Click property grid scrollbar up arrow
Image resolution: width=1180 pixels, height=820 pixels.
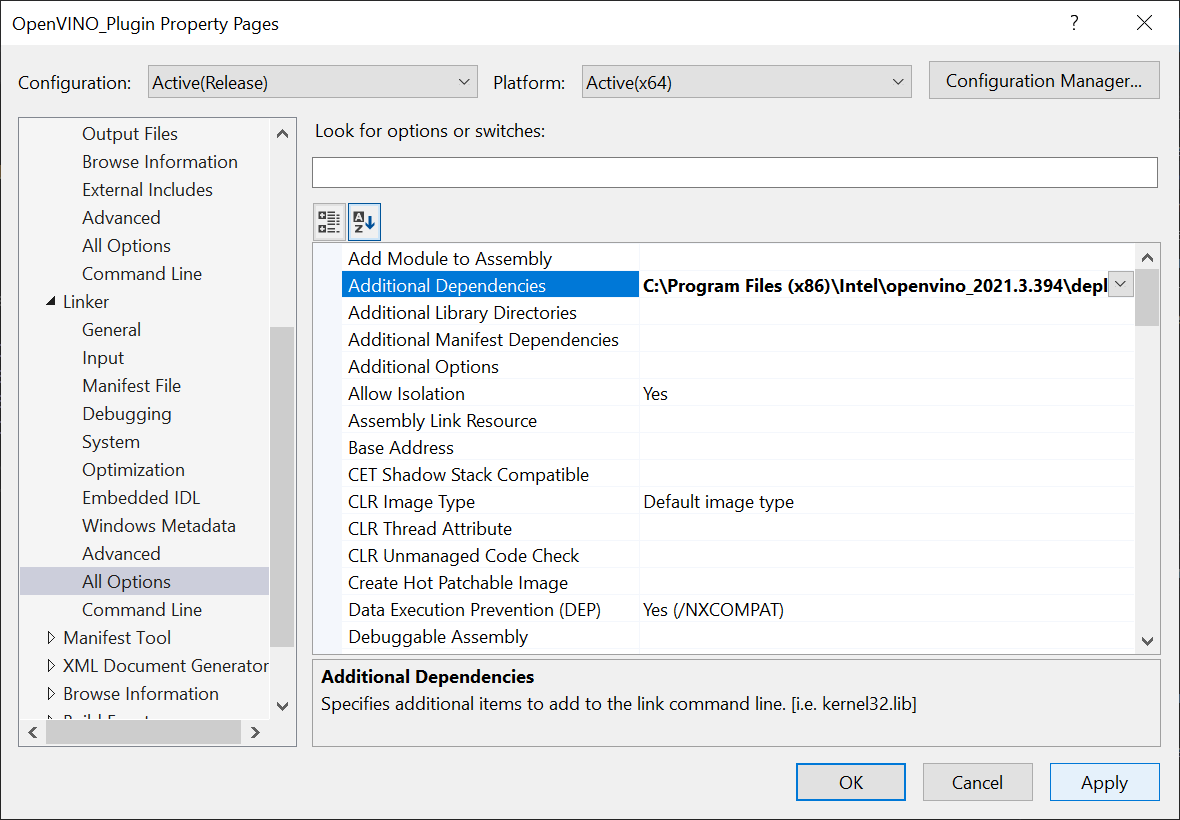point(1147,257)
